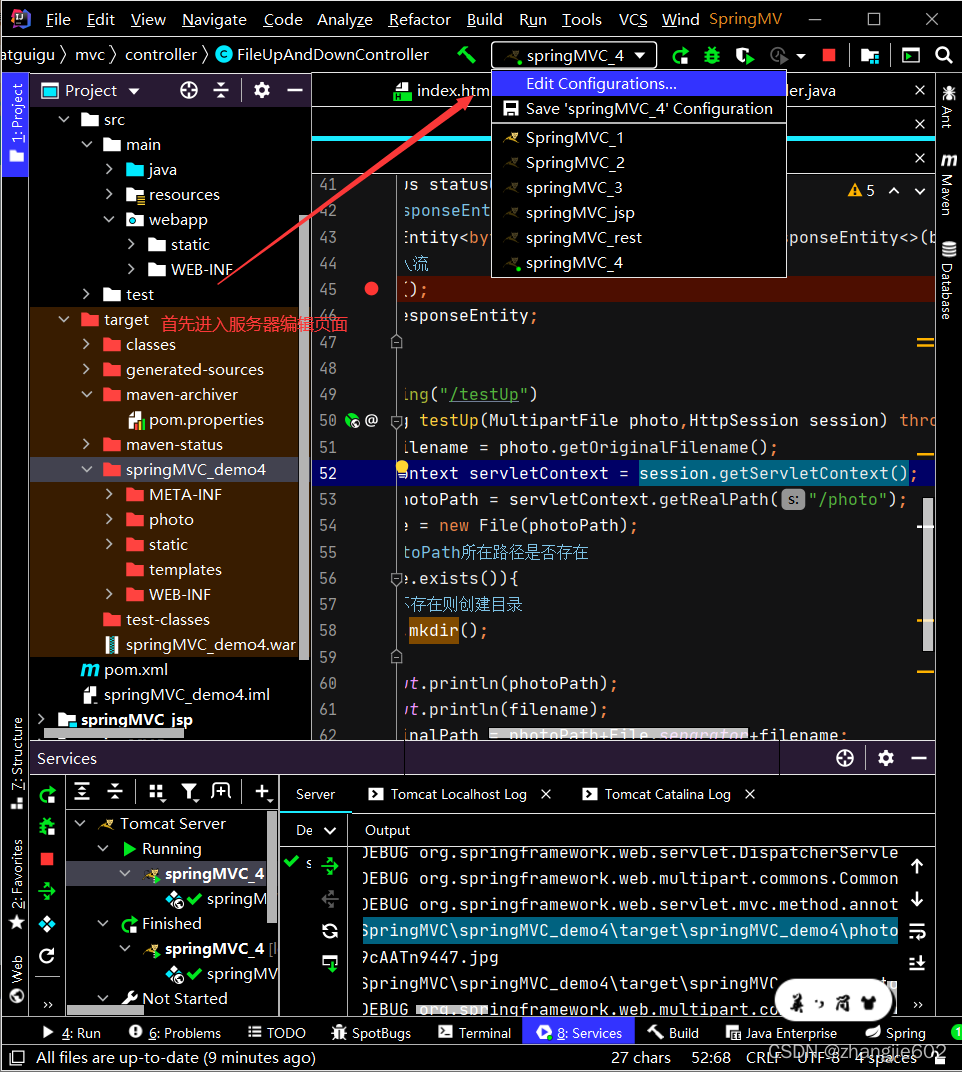Open the Project view selector dropdown
This screenshot has width=962, height=1072.
[134, 90]
